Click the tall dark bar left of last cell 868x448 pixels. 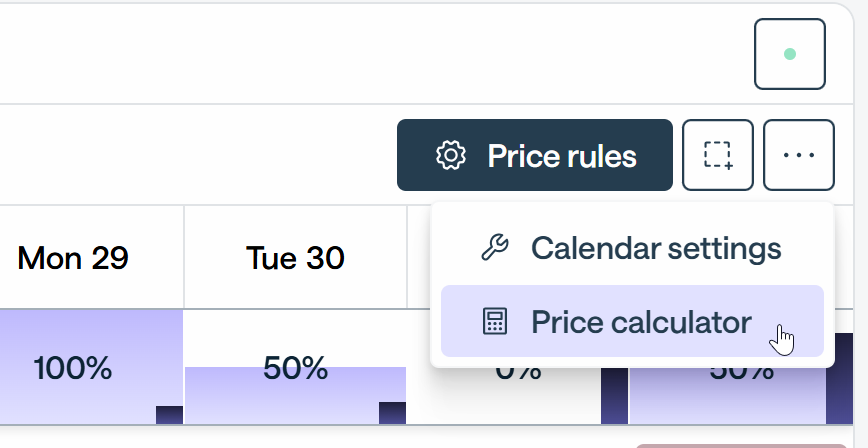[614, 396]
